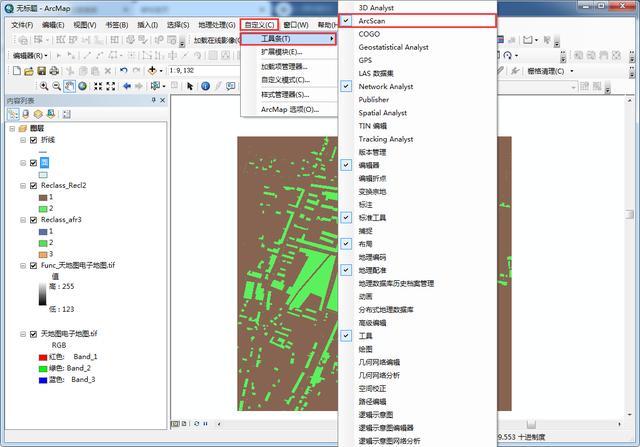This screenshot has width=640, height=447.
Task: Select the black arrow Select Elements tool
Action: coord(189,86)
